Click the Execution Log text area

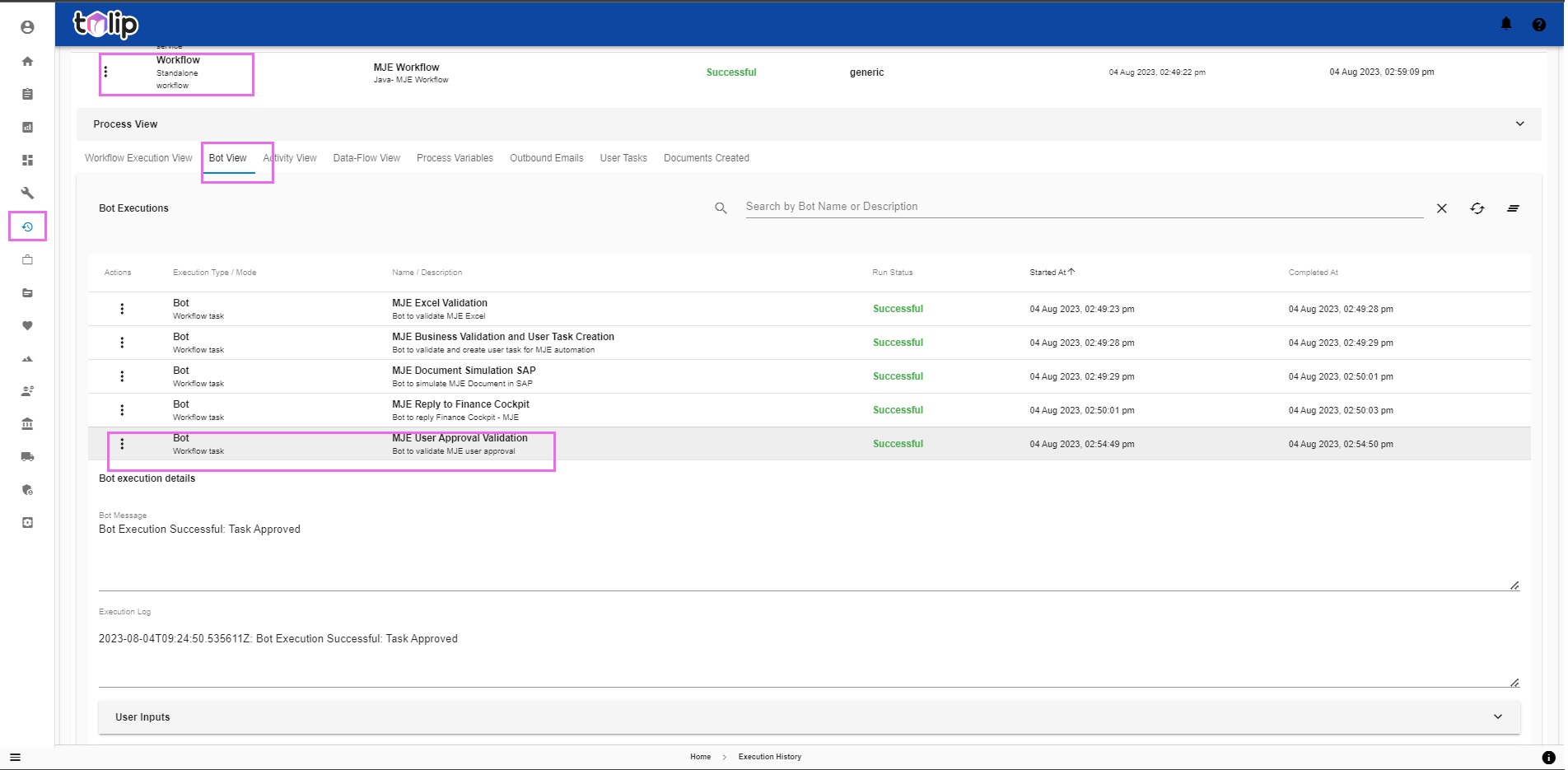click(x=809, y=652)
